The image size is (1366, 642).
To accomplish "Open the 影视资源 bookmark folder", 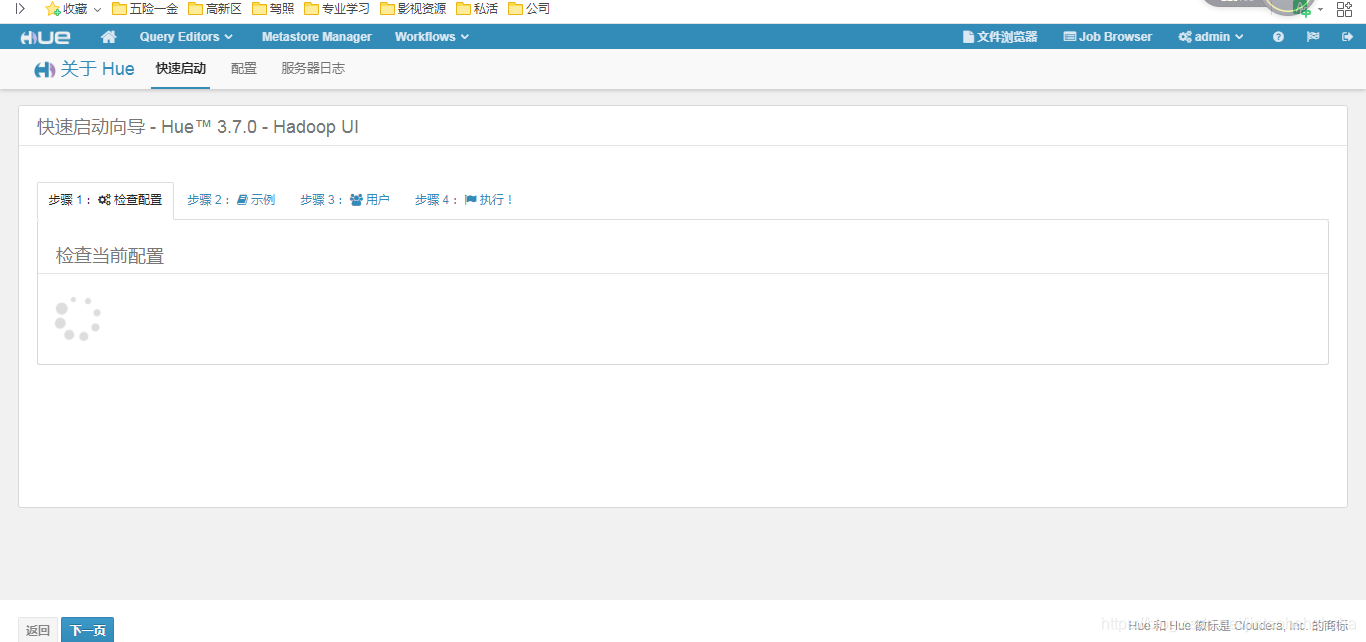I will click(x=413, y=9).
